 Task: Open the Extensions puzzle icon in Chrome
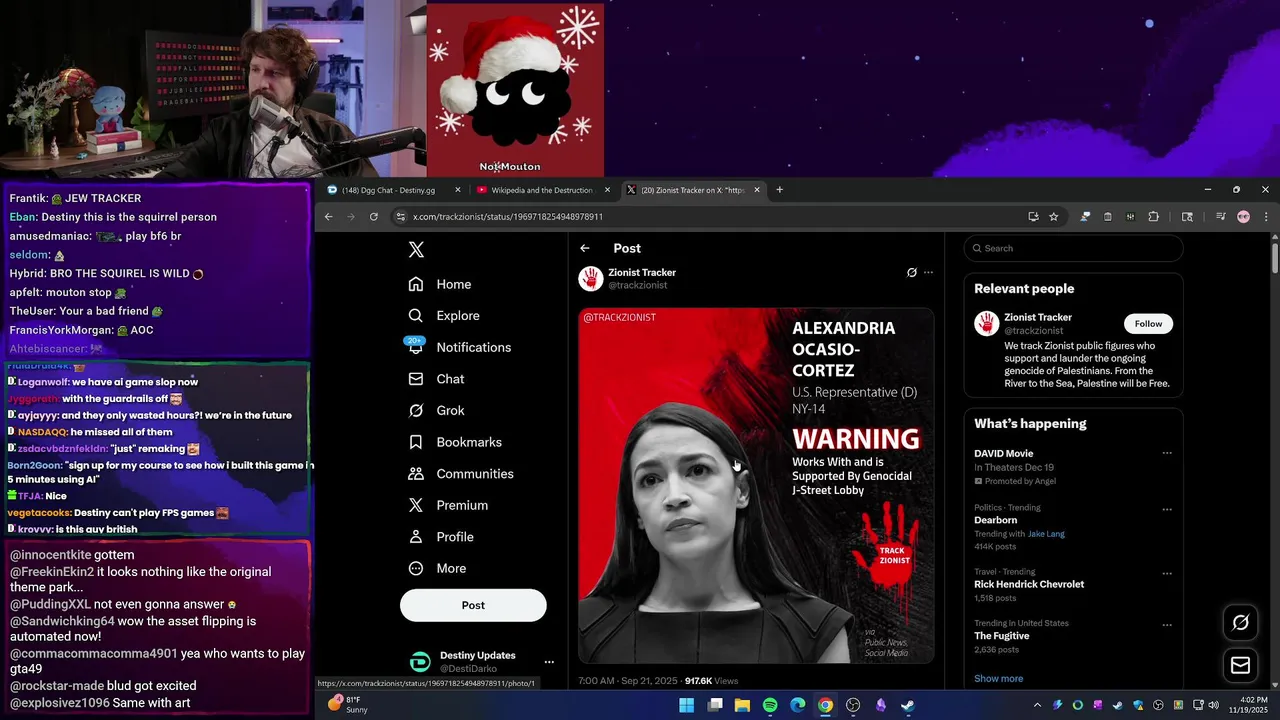pos(1153,216)
